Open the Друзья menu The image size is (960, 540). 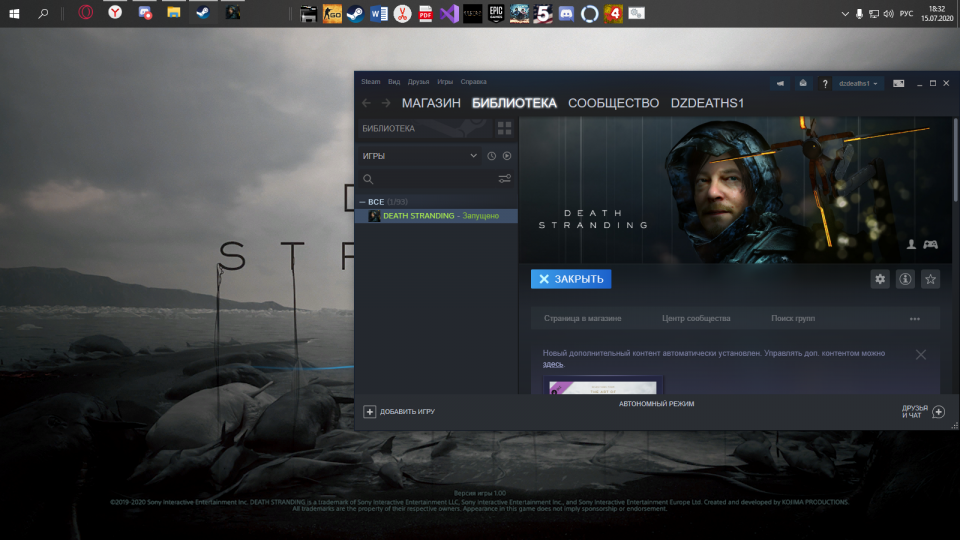click(x=418, y=81)
